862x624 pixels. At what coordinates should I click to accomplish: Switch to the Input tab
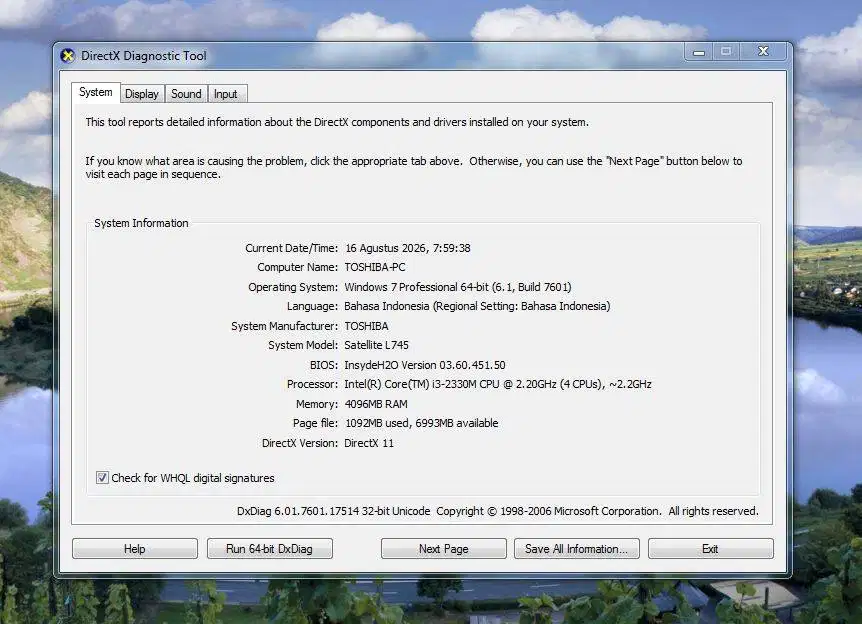pos(226,94)
